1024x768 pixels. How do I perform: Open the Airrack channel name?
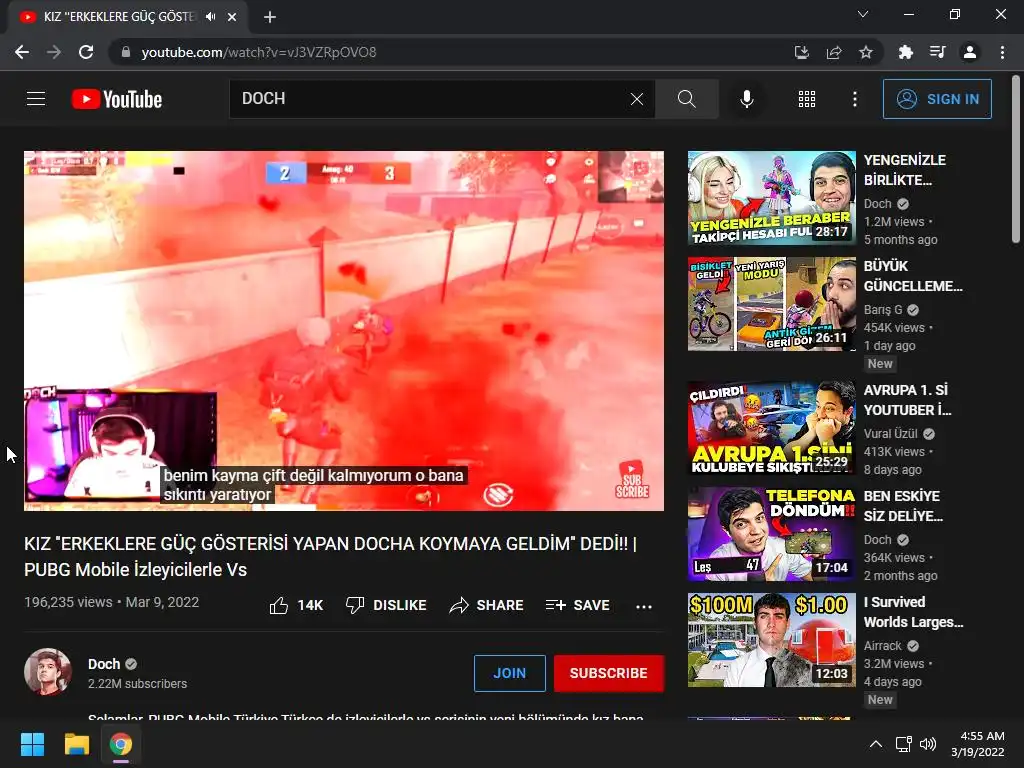tap(882, 646)
